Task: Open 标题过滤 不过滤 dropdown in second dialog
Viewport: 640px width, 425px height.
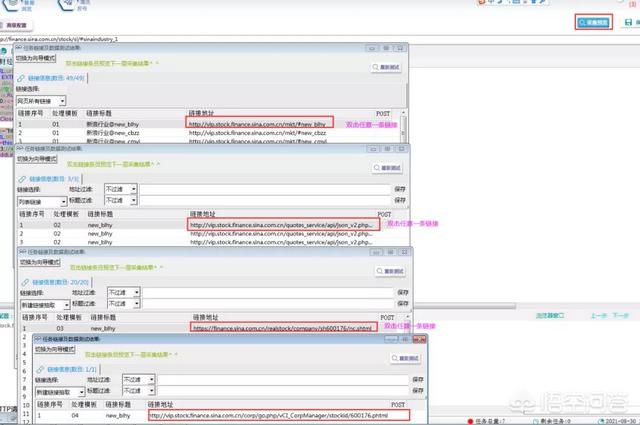Action: click(133, 200)
